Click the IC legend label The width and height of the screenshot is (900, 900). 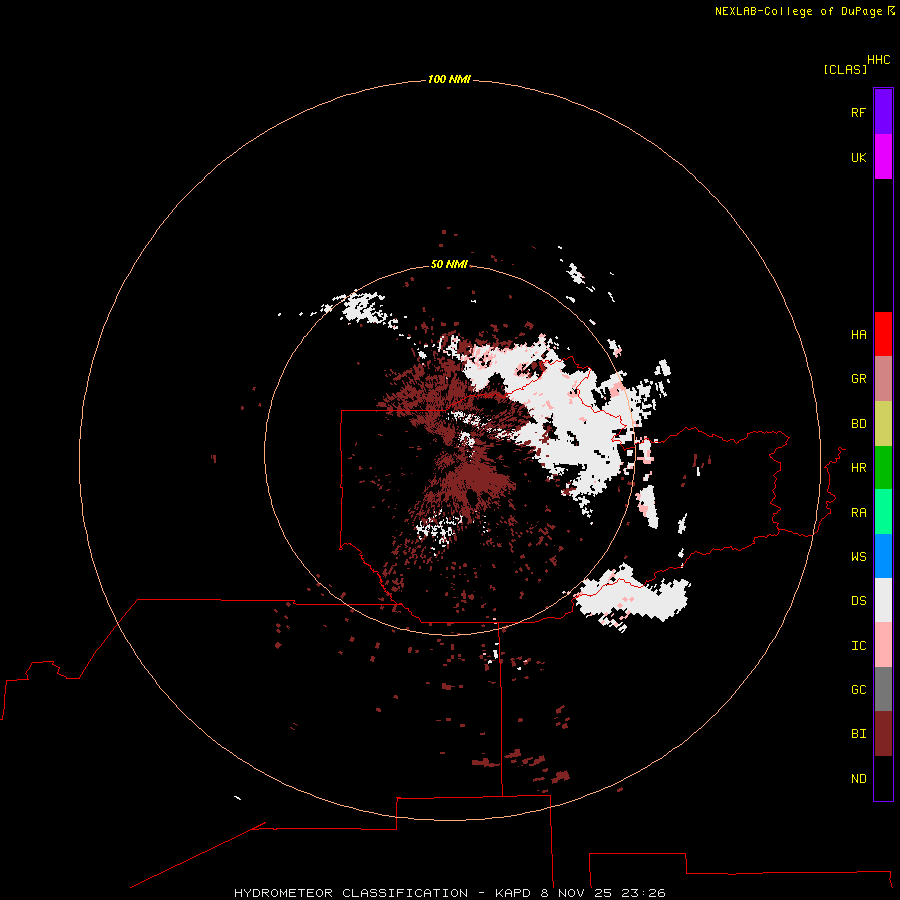pos(858,646)
